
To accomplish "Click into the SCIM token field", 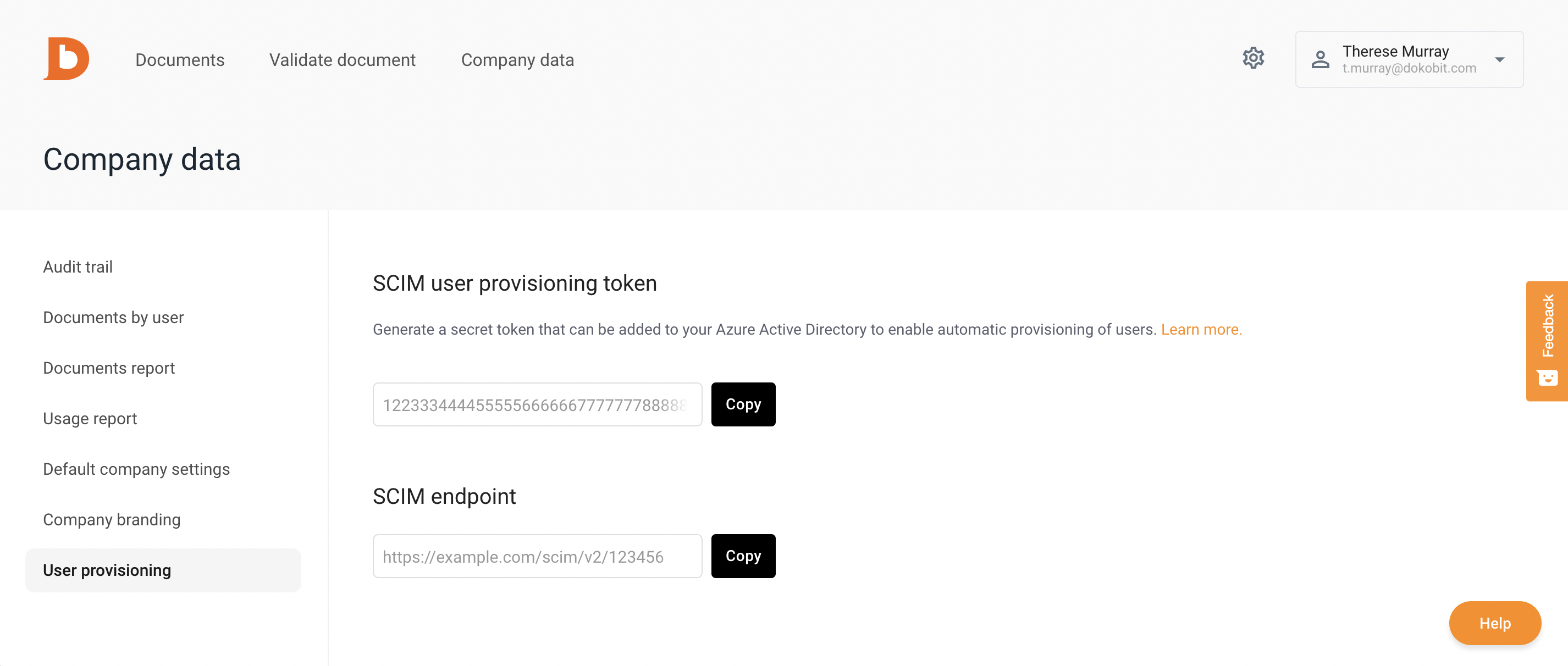I will click(537, 404).
